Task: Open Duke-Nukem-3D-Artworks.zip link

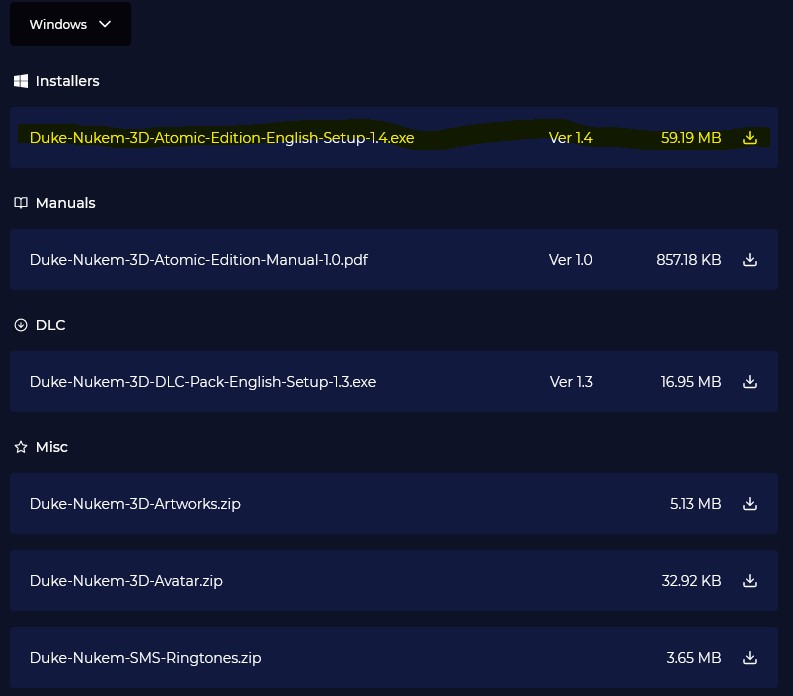Action: pyautogui.click(x=135, y=504)
